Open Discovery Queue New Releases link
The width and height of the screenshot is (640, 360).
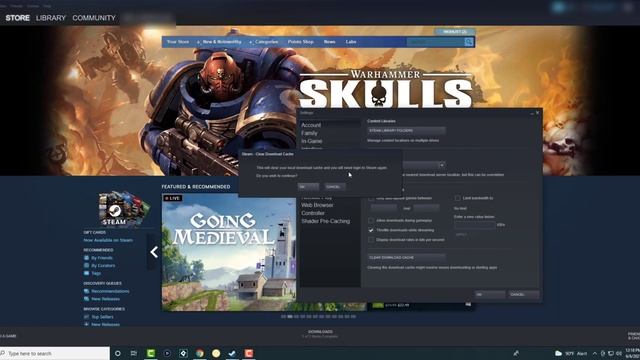[x=105, y=299]
